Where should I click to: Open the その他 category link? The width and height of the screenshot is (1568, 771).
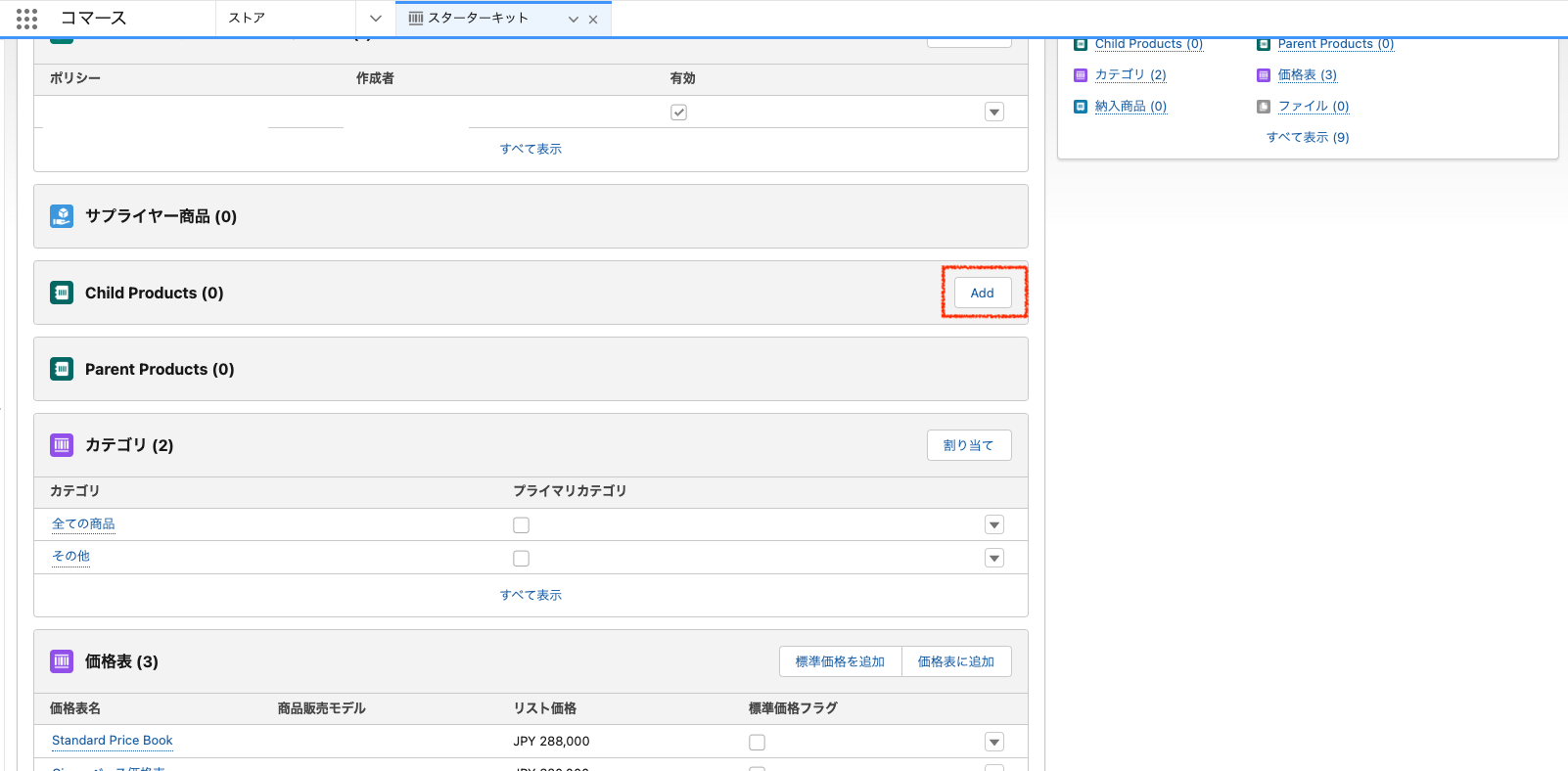[70, 557]
